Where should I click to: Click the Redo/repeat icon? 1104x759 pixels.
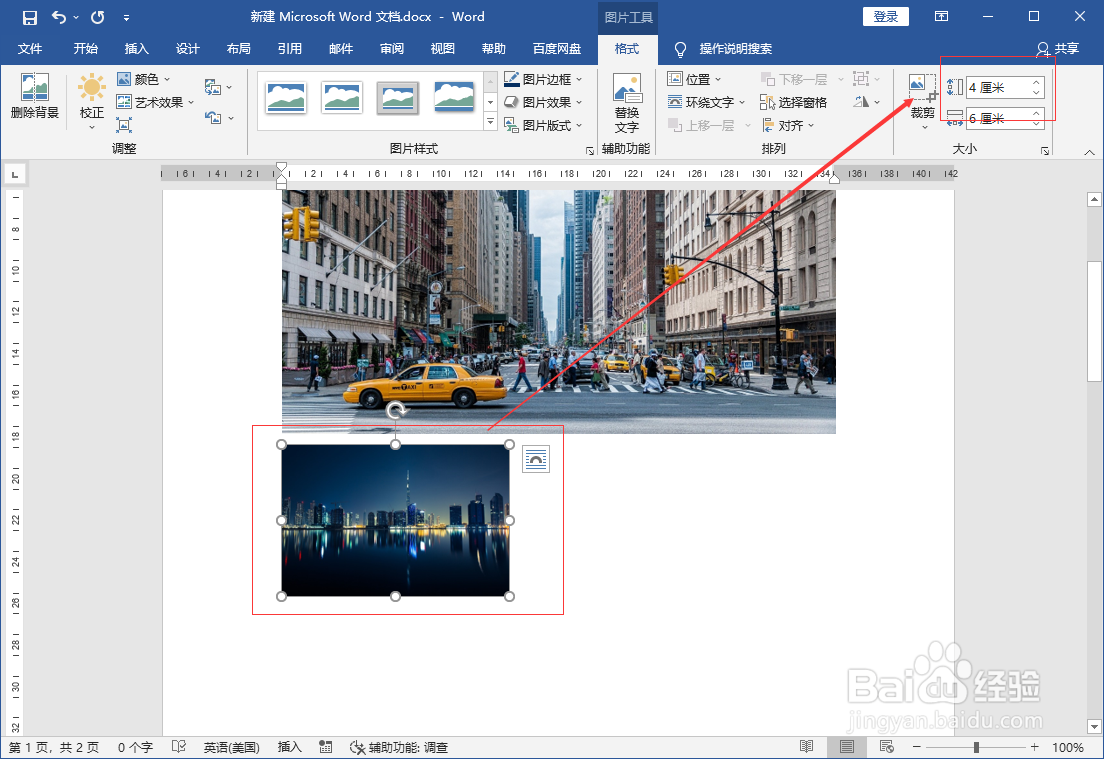pyautogui.click(x=97, y=18)
